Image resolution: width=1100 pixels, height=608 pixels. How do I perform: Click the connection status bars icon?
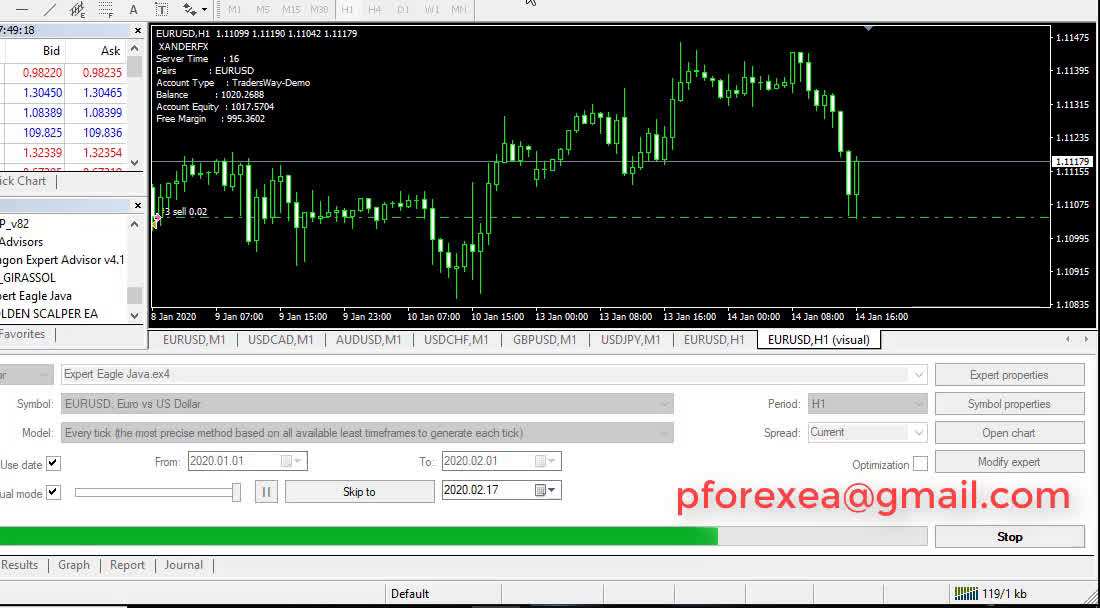[x=966, y=593]
